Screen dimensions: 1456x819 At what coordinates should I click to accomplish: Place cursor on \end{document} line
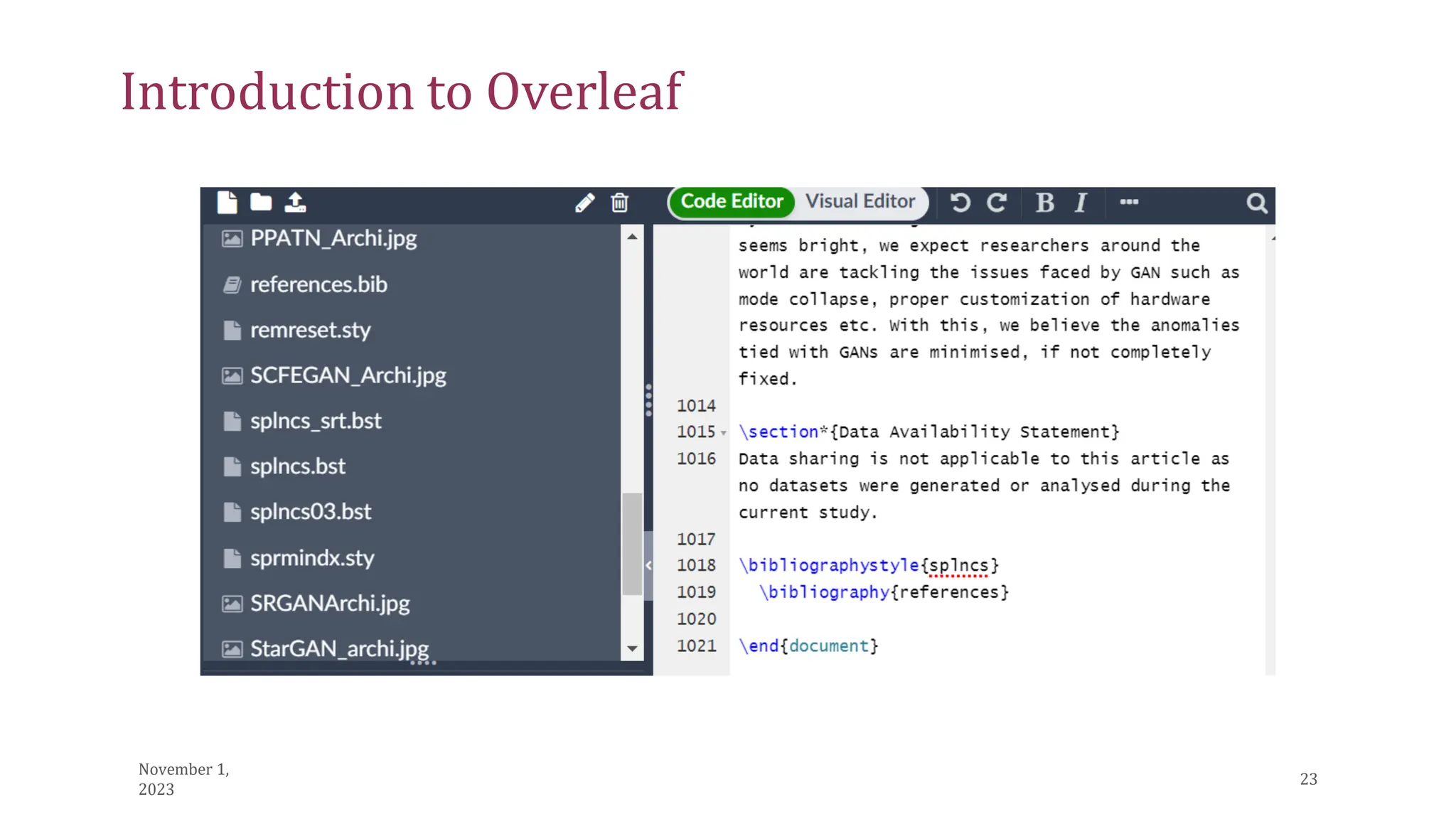(x=808, y=646)
